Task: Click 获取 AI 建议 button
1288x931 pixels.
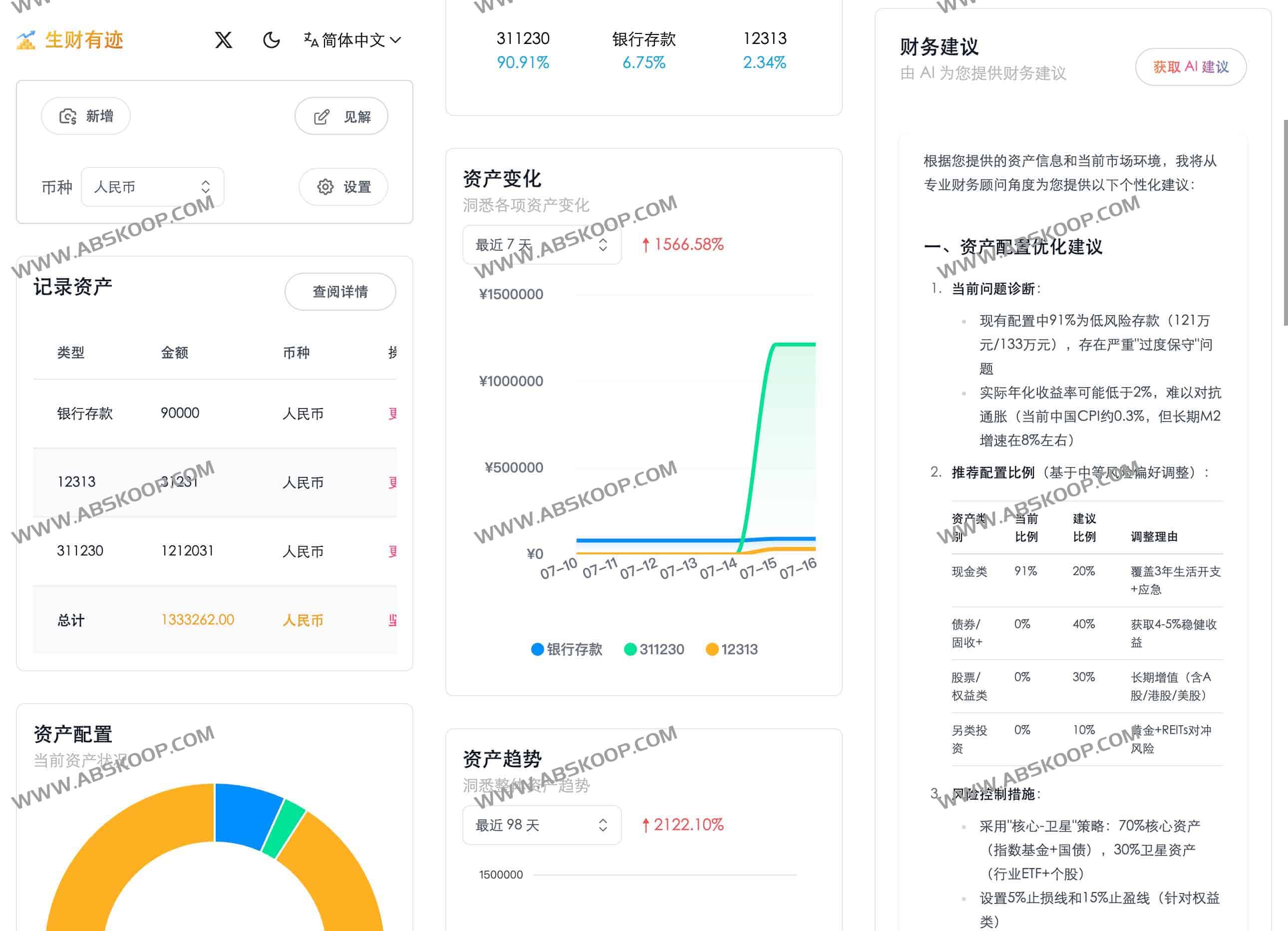Action: coord(1190,67)
